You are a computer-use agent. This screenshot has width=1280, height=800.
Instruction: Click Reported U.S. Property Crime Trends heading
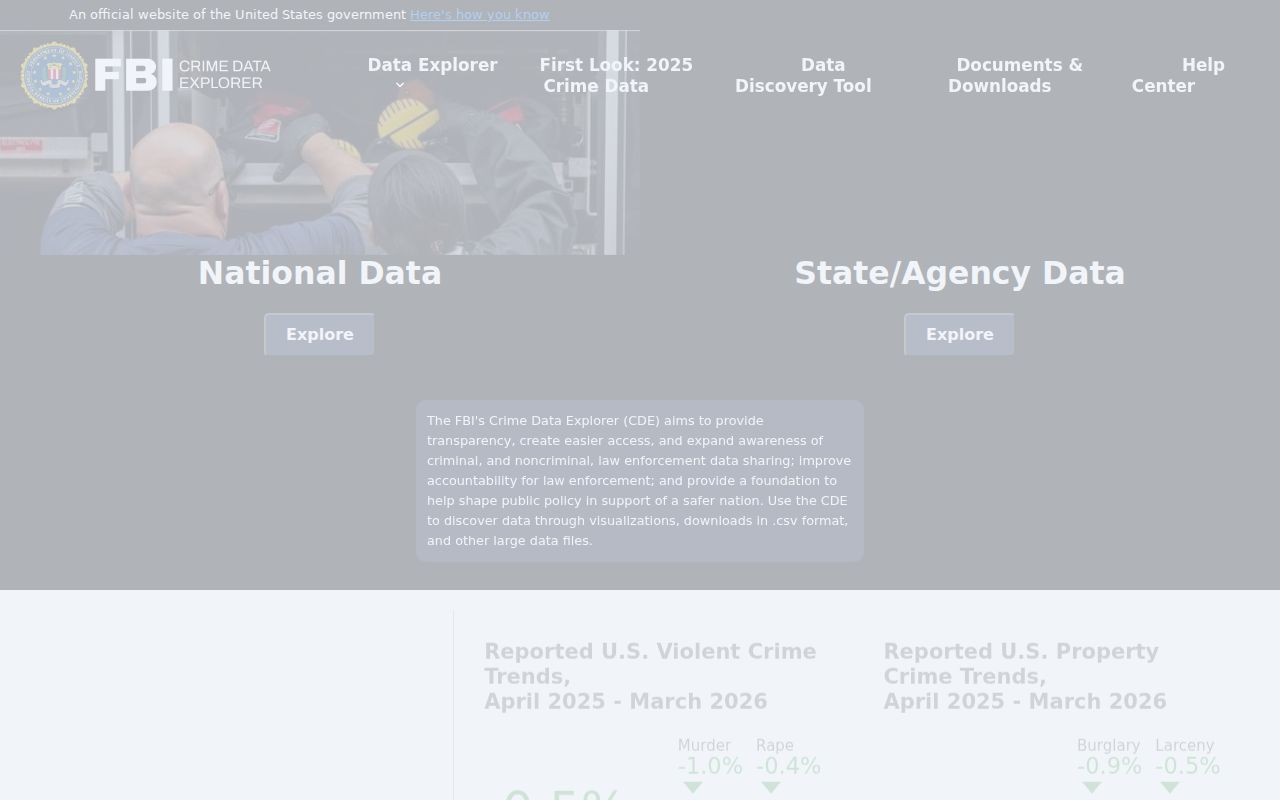tap(1025, 676)
